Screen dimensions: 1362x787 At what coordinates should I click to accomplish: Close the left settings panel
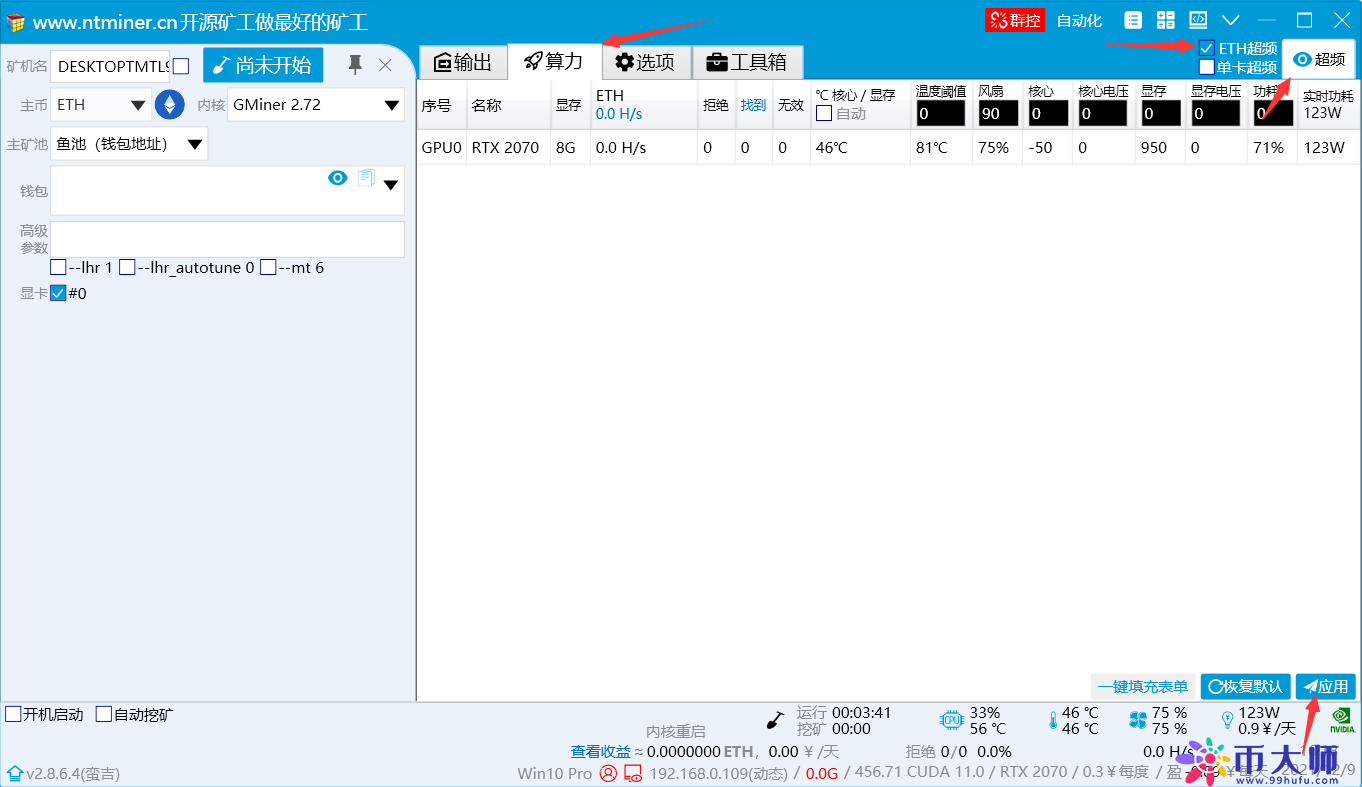(385, 65)
